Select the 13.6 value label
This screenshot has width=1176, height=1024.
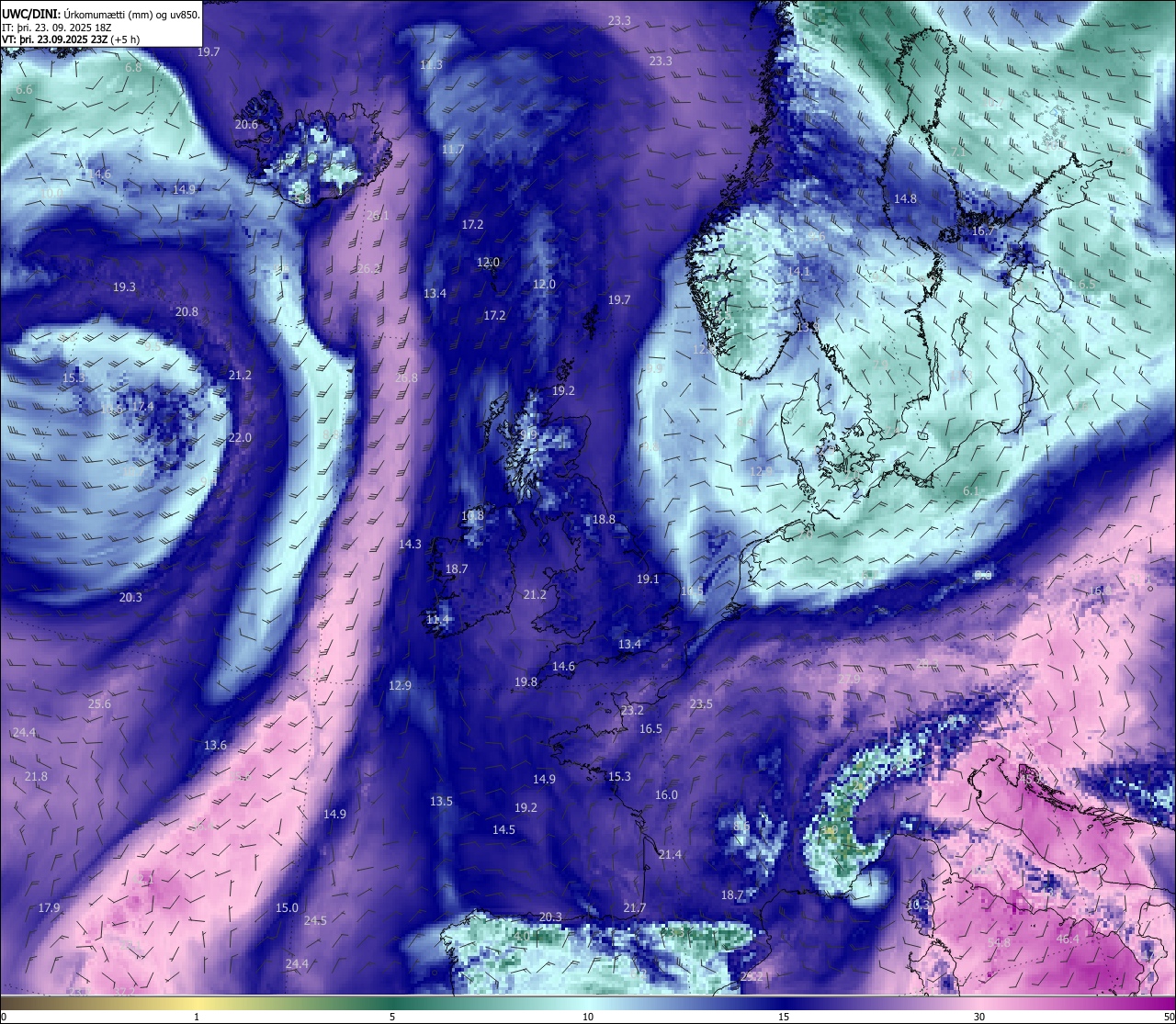[215, 746]
